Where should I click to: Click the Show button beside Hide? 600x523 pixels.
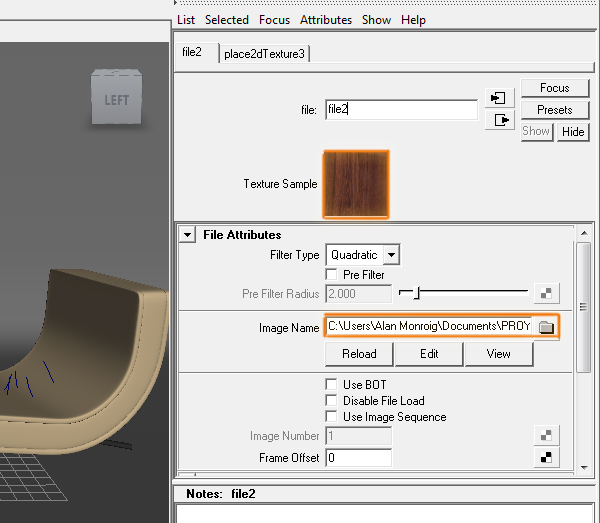pos(536,132)
